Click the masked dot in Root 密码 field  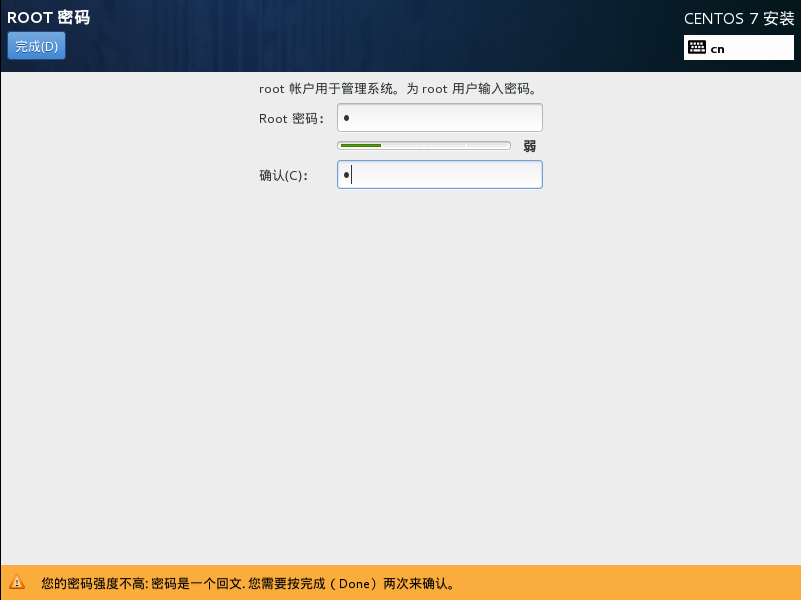point(346,118)
